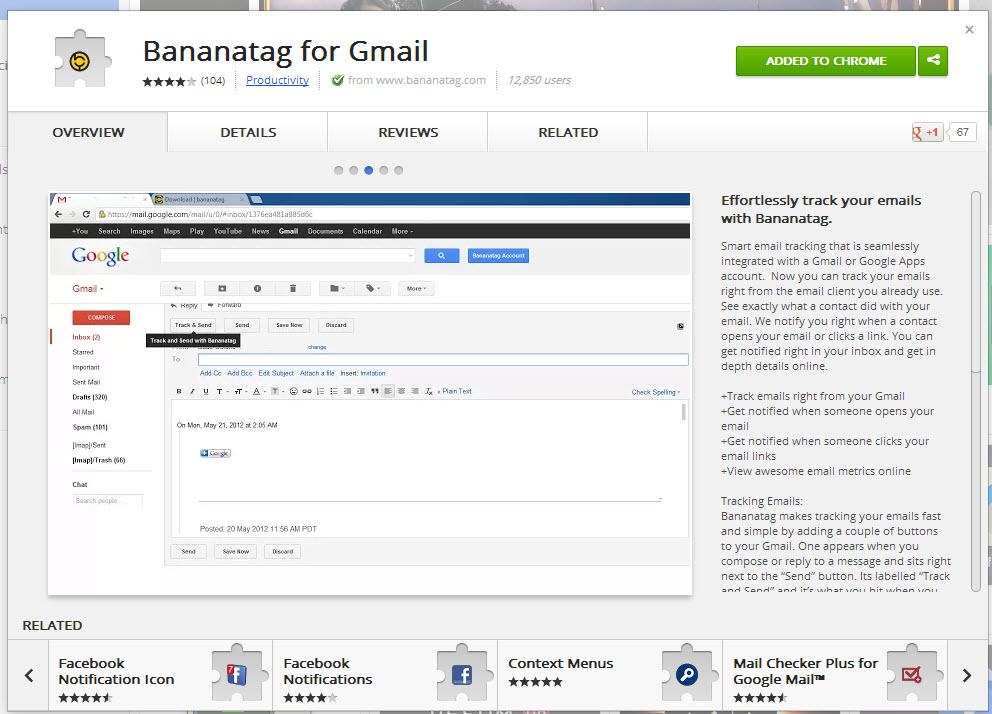Image resolution: width=992 pixels, height=714 pixels.
Task: Click the verified checkmark next to bananatag.com
Action: click(338, 80)
